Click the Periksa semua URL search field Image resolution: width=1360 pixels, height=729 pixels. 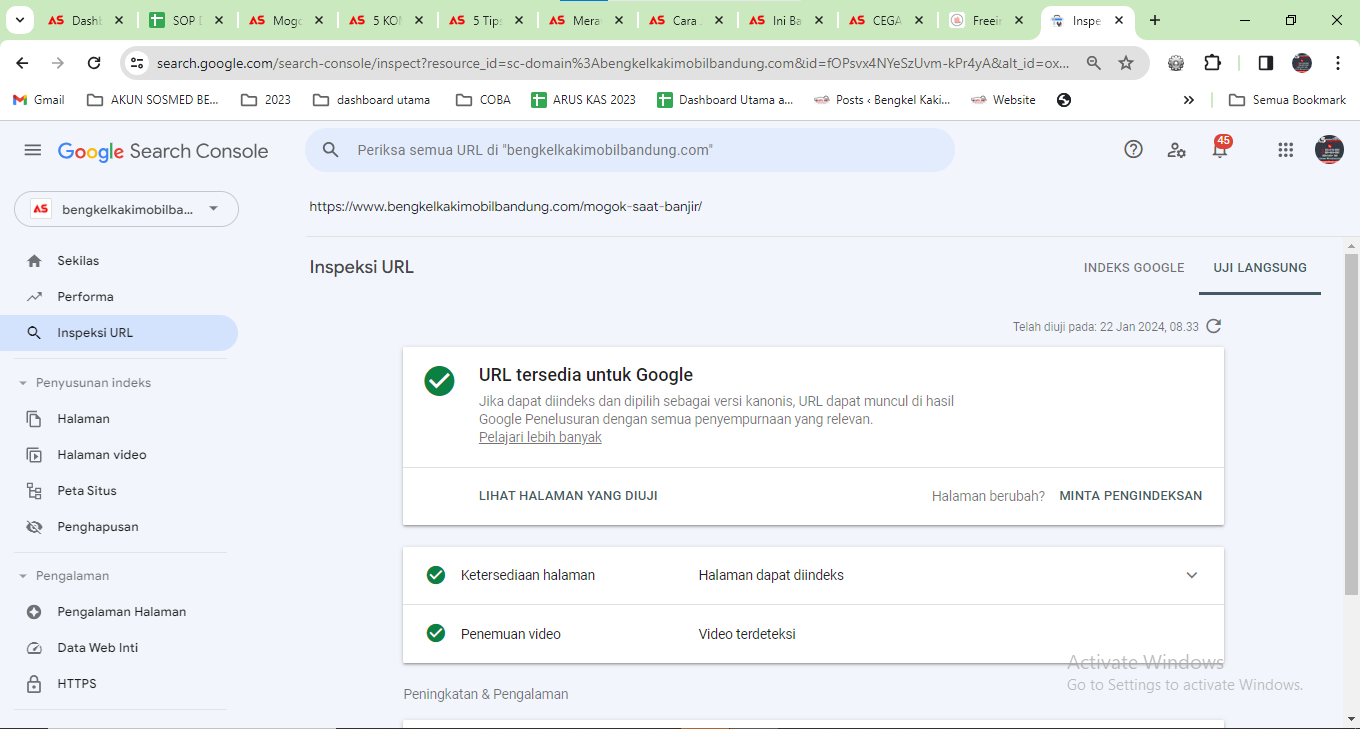click(x=630, y=150)
